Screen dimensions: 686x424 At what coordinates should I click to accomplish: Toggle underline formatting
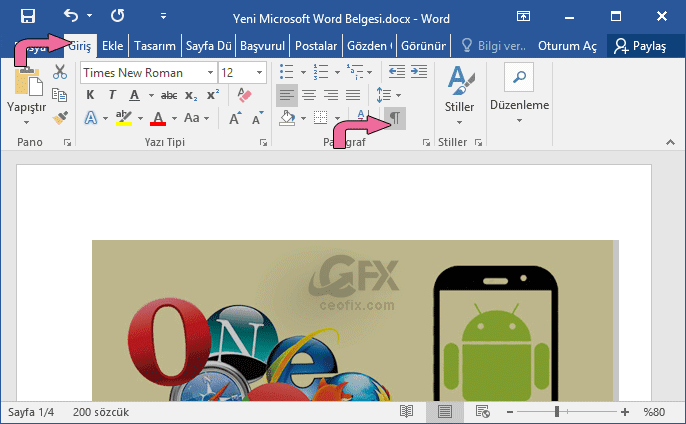(135, 95)
